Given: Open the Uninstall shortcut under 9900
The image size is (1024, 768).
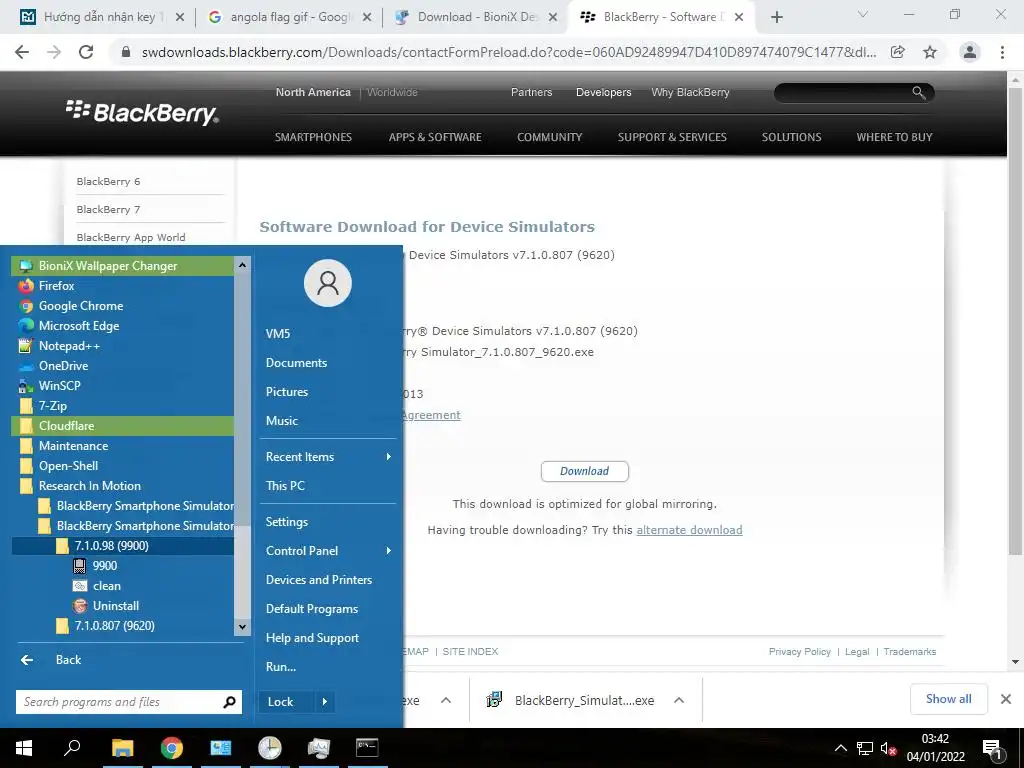Looking at the screenshot, I should [x=123, y=606].
